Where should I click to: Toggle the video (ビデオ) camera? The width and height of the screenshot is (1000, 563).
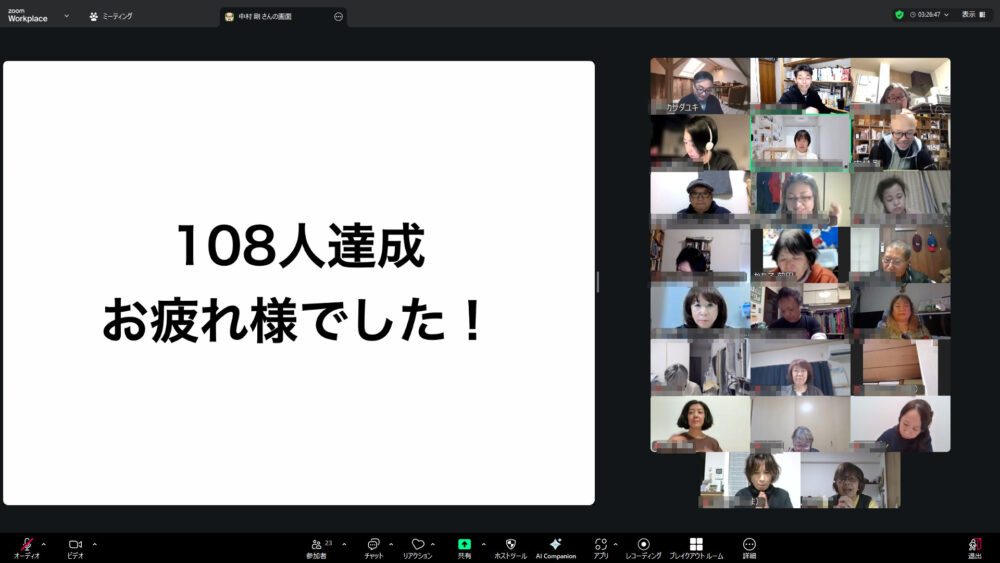click(75, 544)
